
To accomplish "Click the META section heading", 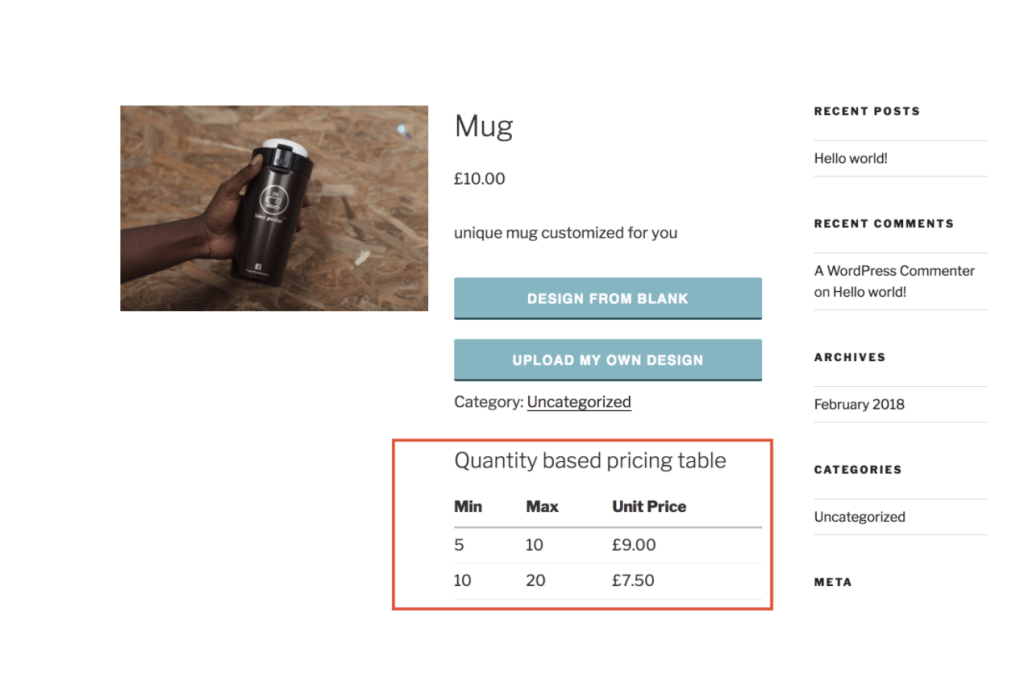I will click(x=832, y=581).
